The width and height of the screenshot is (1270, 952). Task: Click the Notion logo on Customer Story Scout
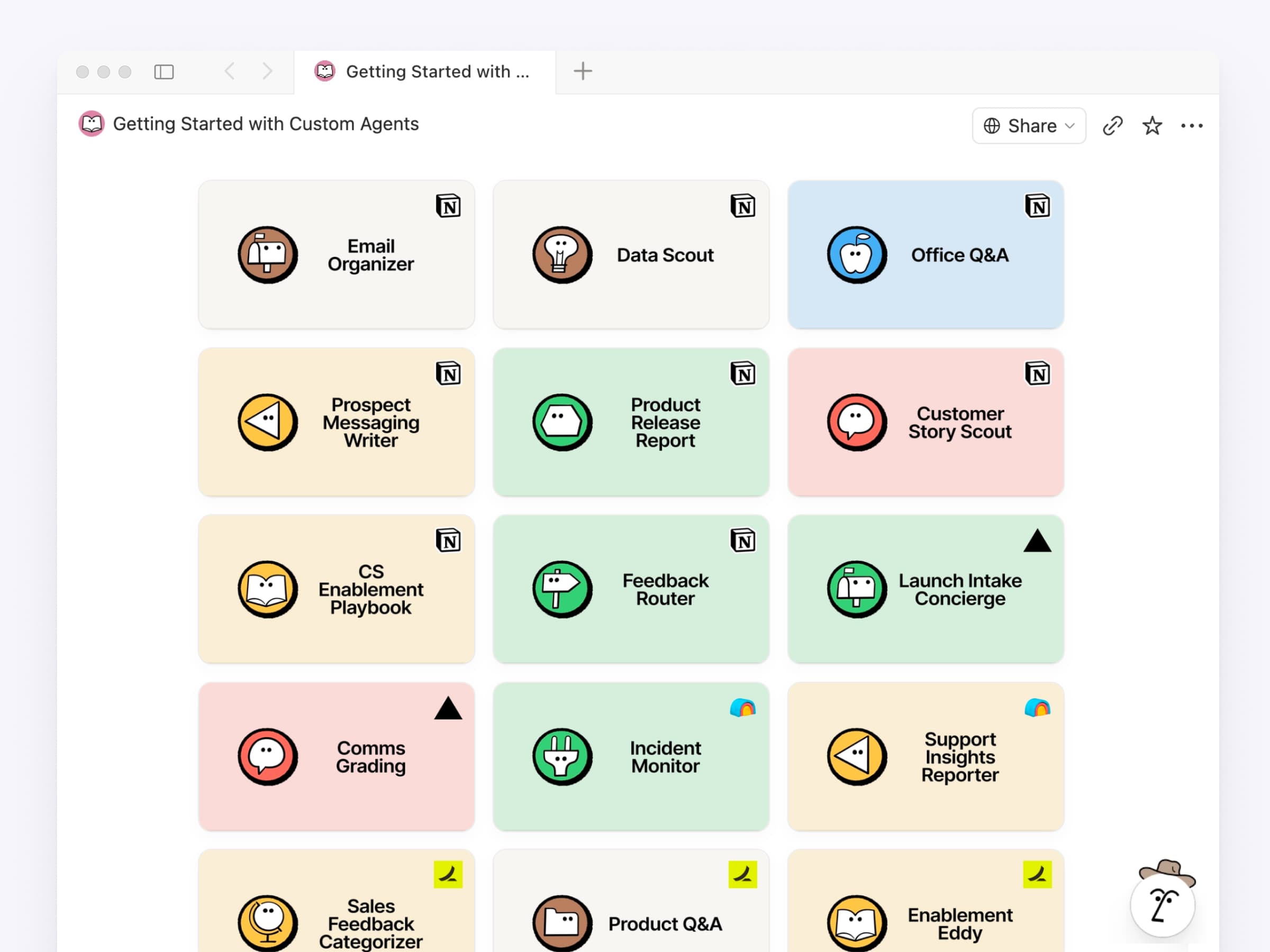1037,373
